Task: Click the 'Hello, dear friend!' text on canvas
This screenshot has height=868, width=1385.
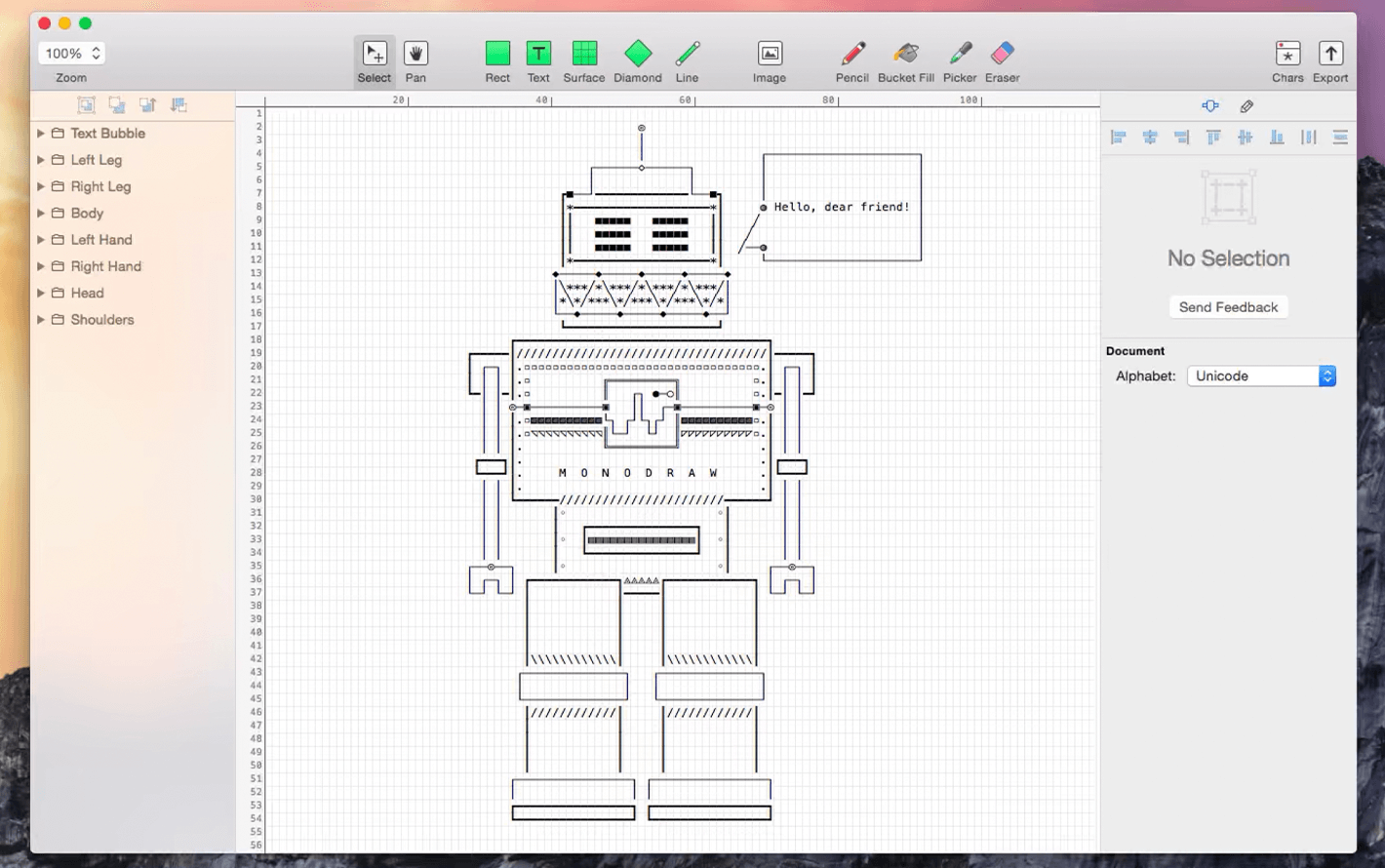Action: 842,207
